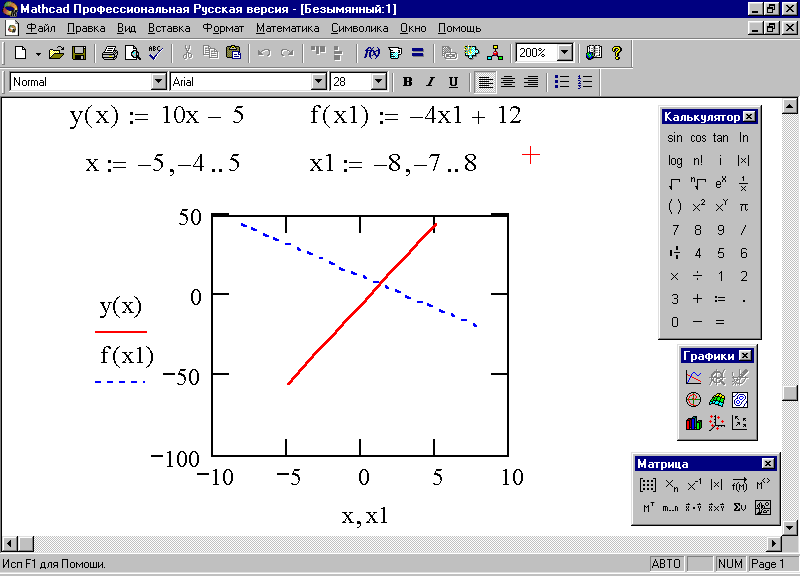Viewport: 800px width, 576px height.
Task: Save the worksheet with the diskette icon
Action: 79,53
